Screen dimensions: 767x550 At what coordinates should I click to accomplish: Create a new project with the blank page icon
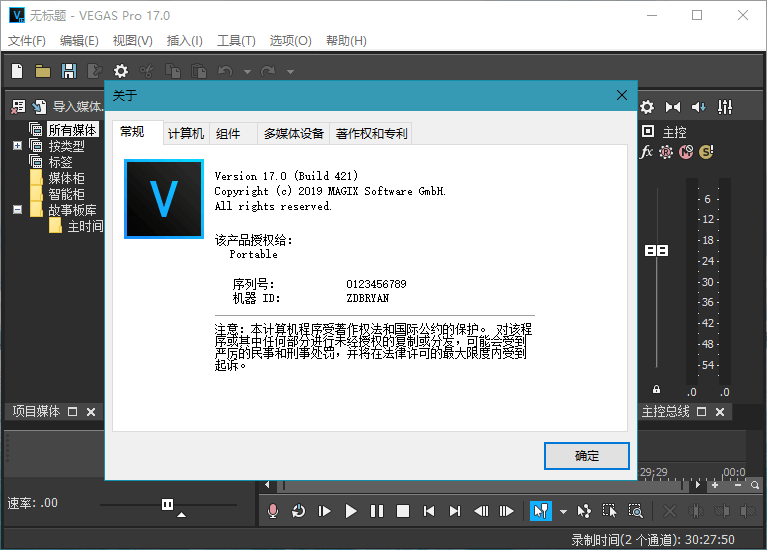click(17, 71)
